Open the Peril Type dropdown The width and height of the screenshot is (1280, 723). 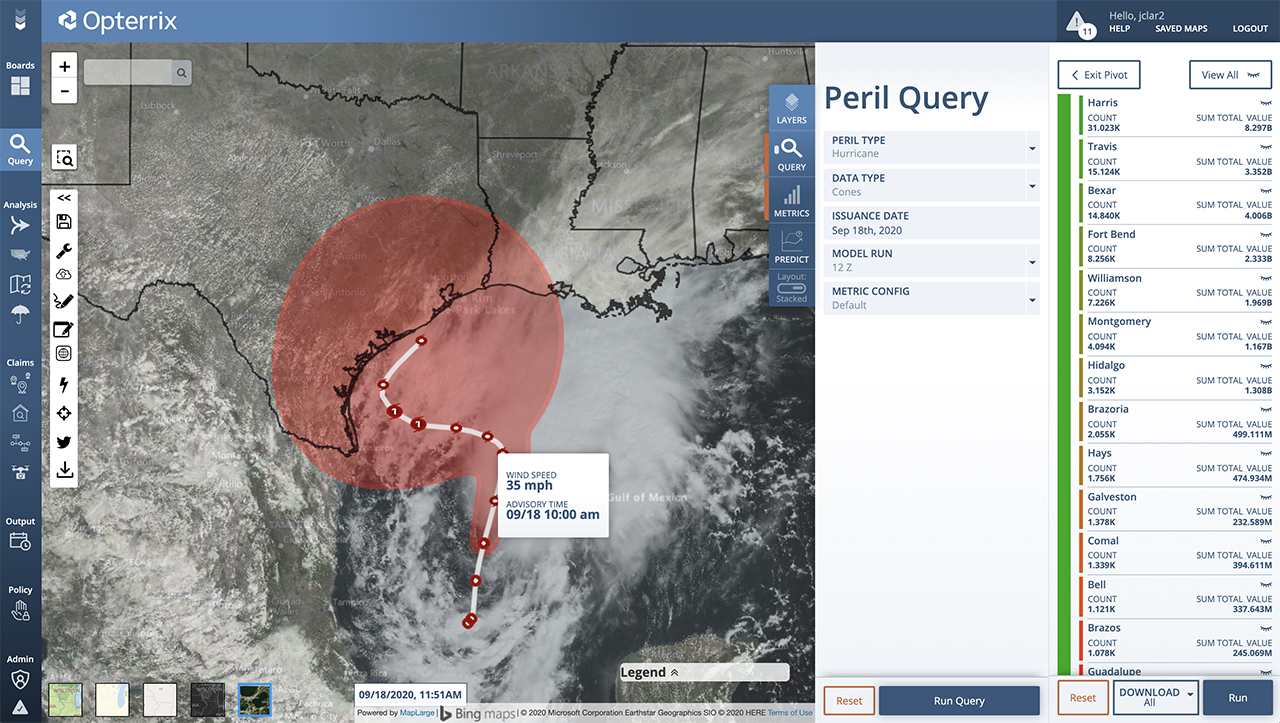[932, 147]
